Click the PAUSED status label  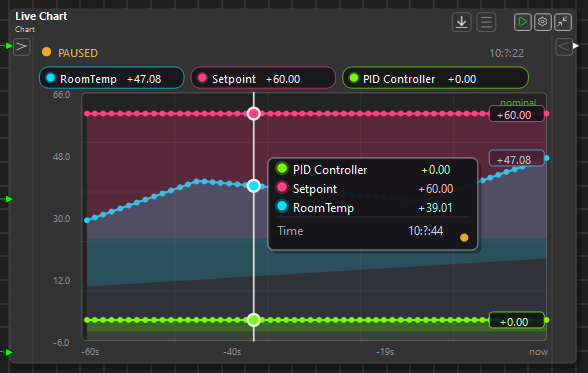(x=78, y=53)
